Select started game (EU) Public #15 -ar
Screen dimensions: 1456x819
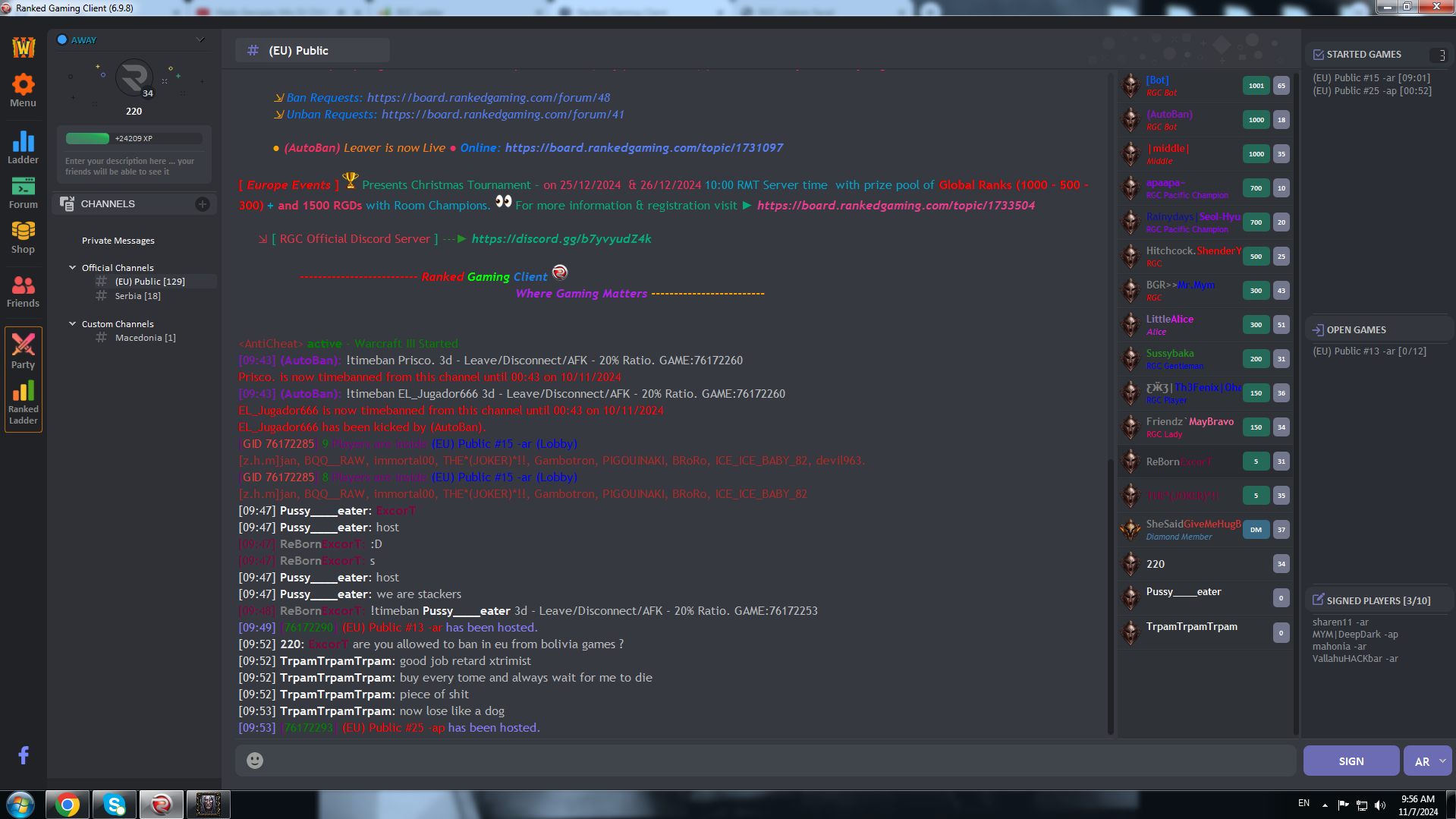(x=1372, y=78)
